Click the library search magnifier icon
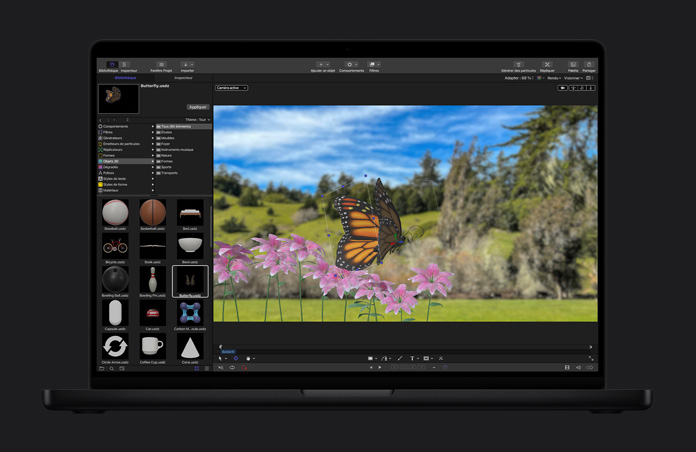Viewport: 696px width, 452px height. click(x=112, y=368)
